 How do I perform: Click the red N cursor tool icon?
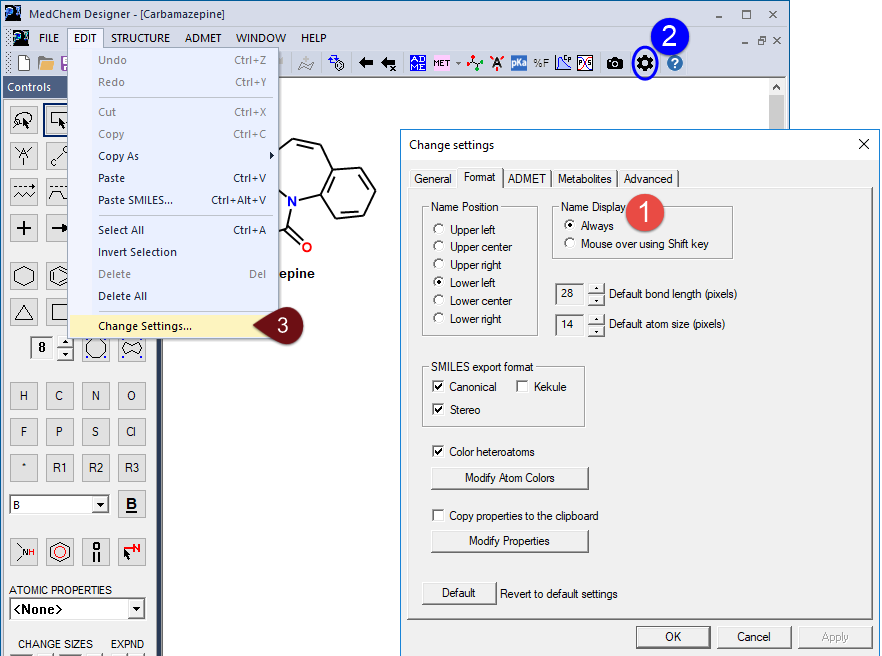[132, 552]
